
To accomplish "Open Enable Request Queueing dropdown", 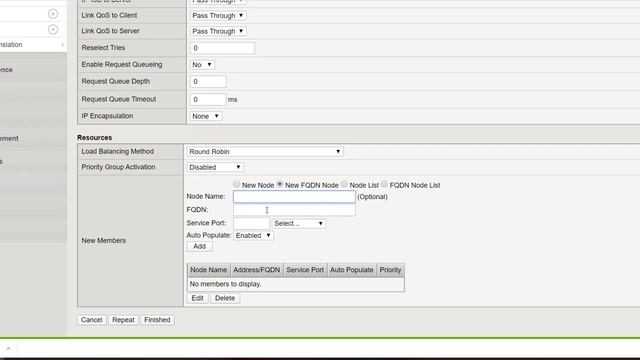I will click(202, 64).
